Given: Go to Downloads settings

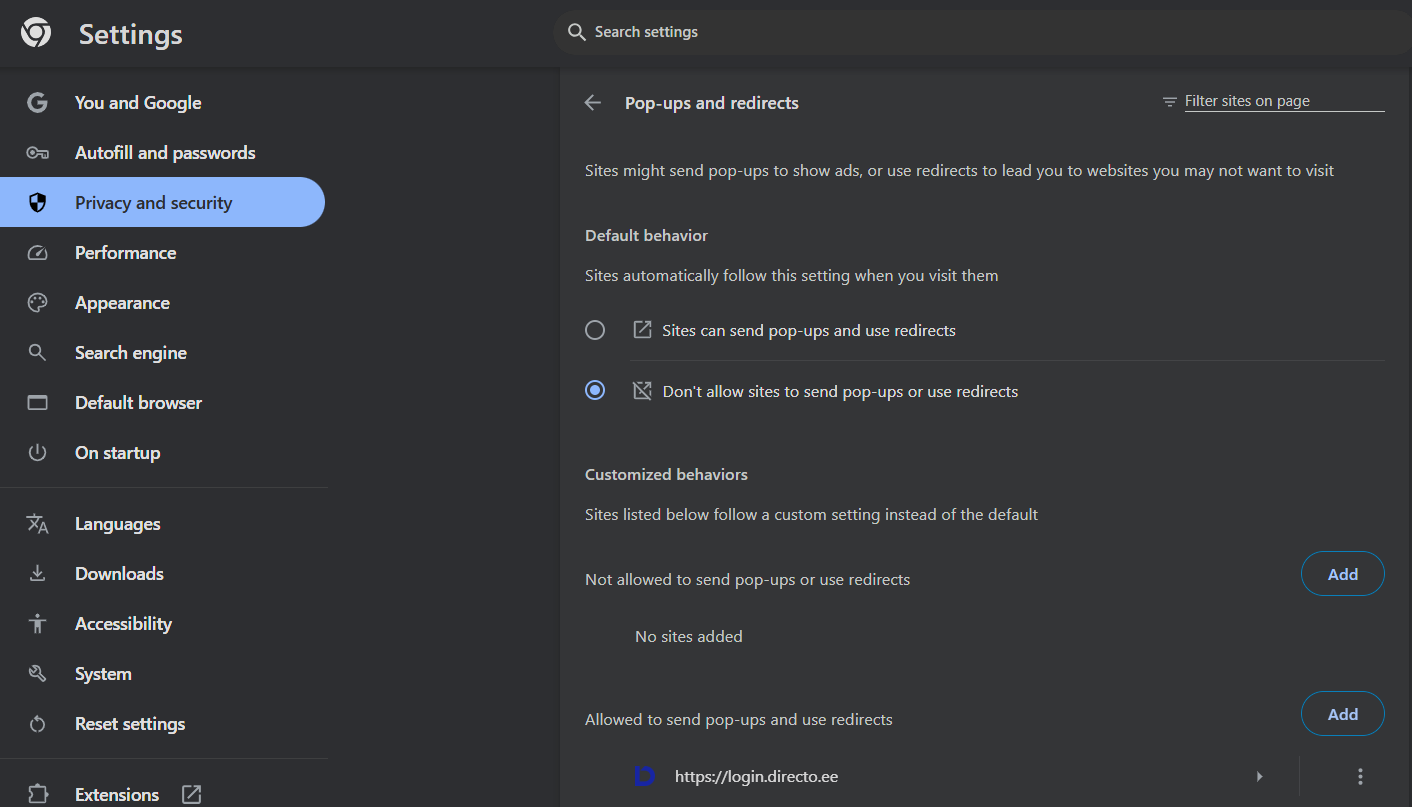Looking at the screenshot, I should (119, 574).
